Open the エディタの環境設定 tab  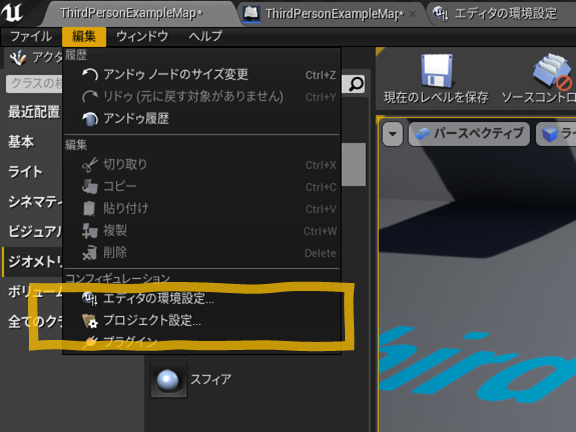(502, 14)
